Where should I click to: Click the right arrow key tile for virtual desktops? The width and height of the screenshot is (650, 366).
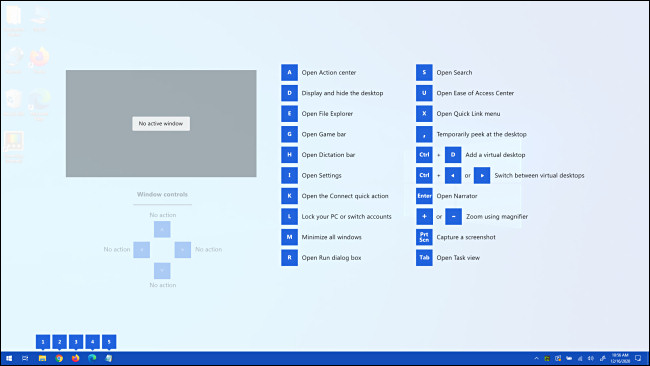click(x=482, y=175)
